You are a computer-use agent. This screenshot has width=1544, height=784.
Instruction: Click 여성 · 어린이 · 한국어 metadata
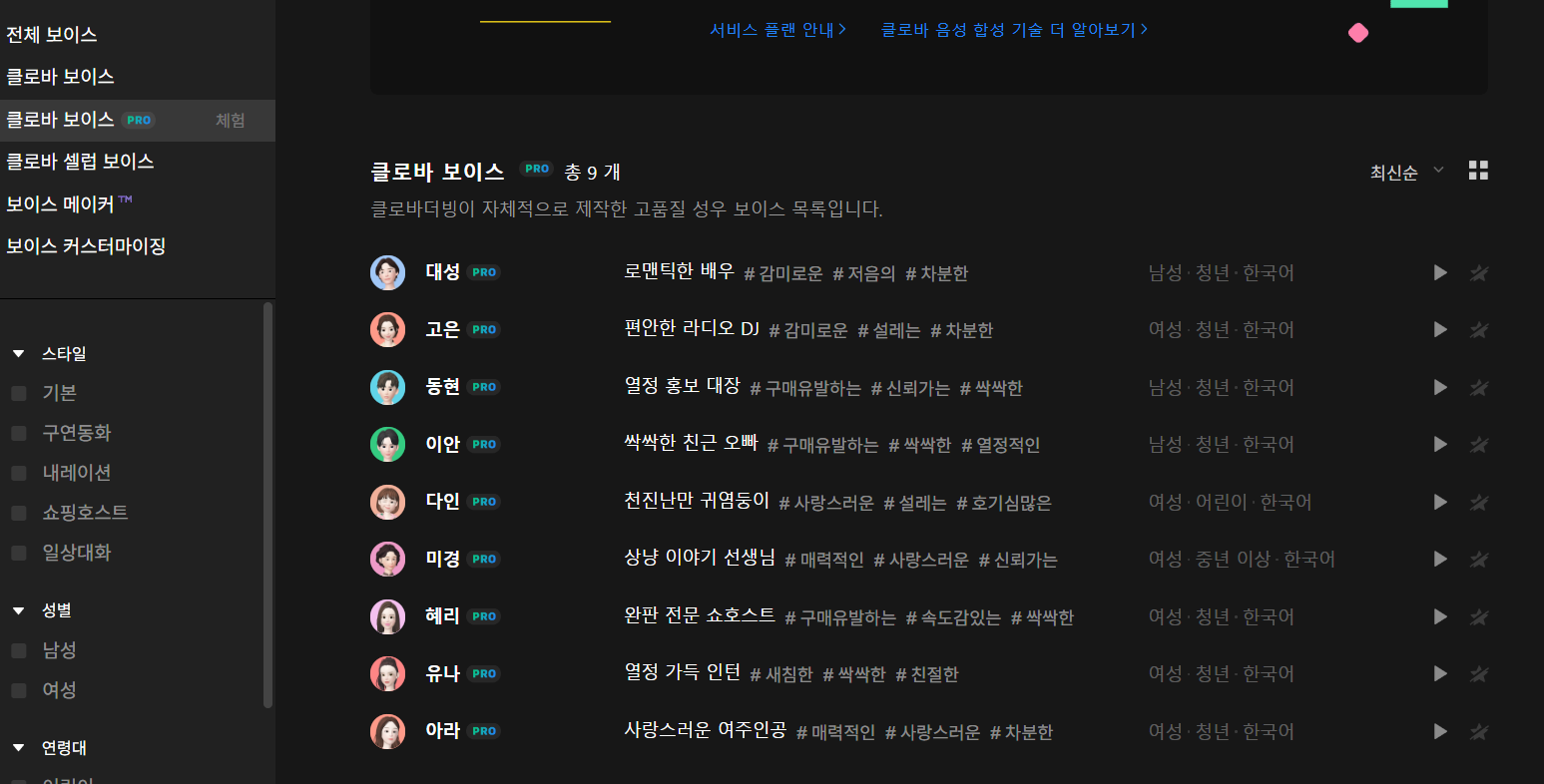coord(1230,502)
